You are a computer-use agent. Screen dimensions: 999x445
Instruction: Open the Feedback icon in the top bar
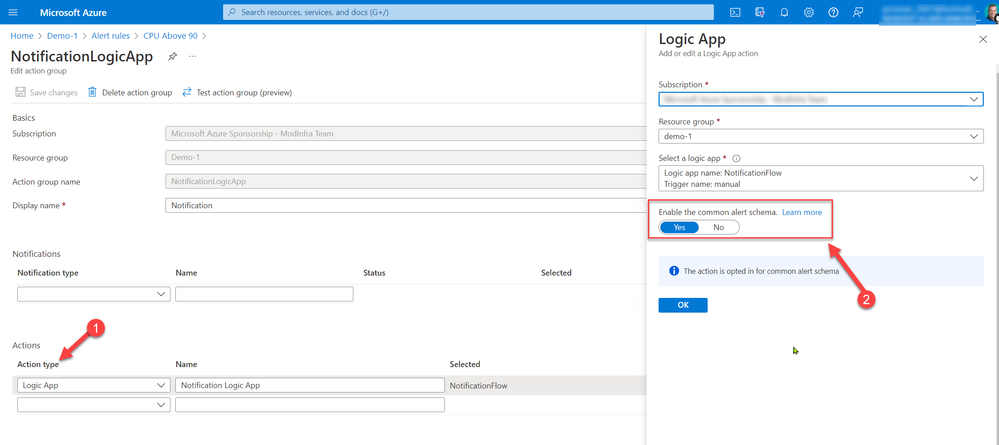858,12
